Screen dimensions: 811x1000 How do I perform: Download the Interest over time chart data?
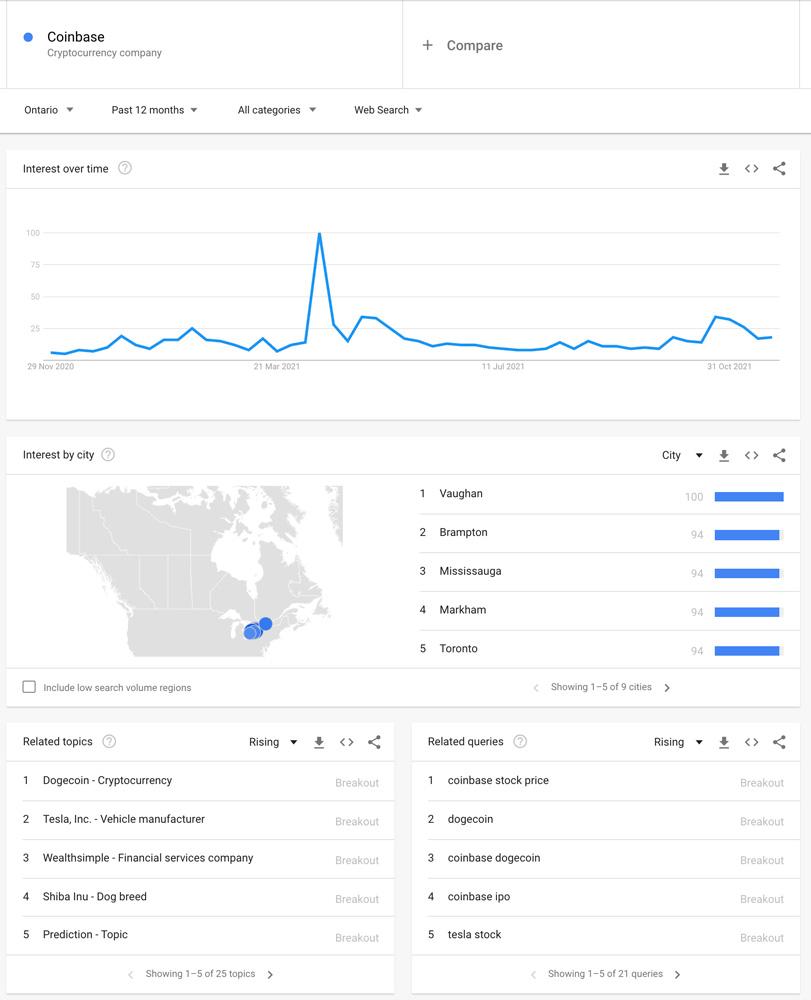pos(724,169)
